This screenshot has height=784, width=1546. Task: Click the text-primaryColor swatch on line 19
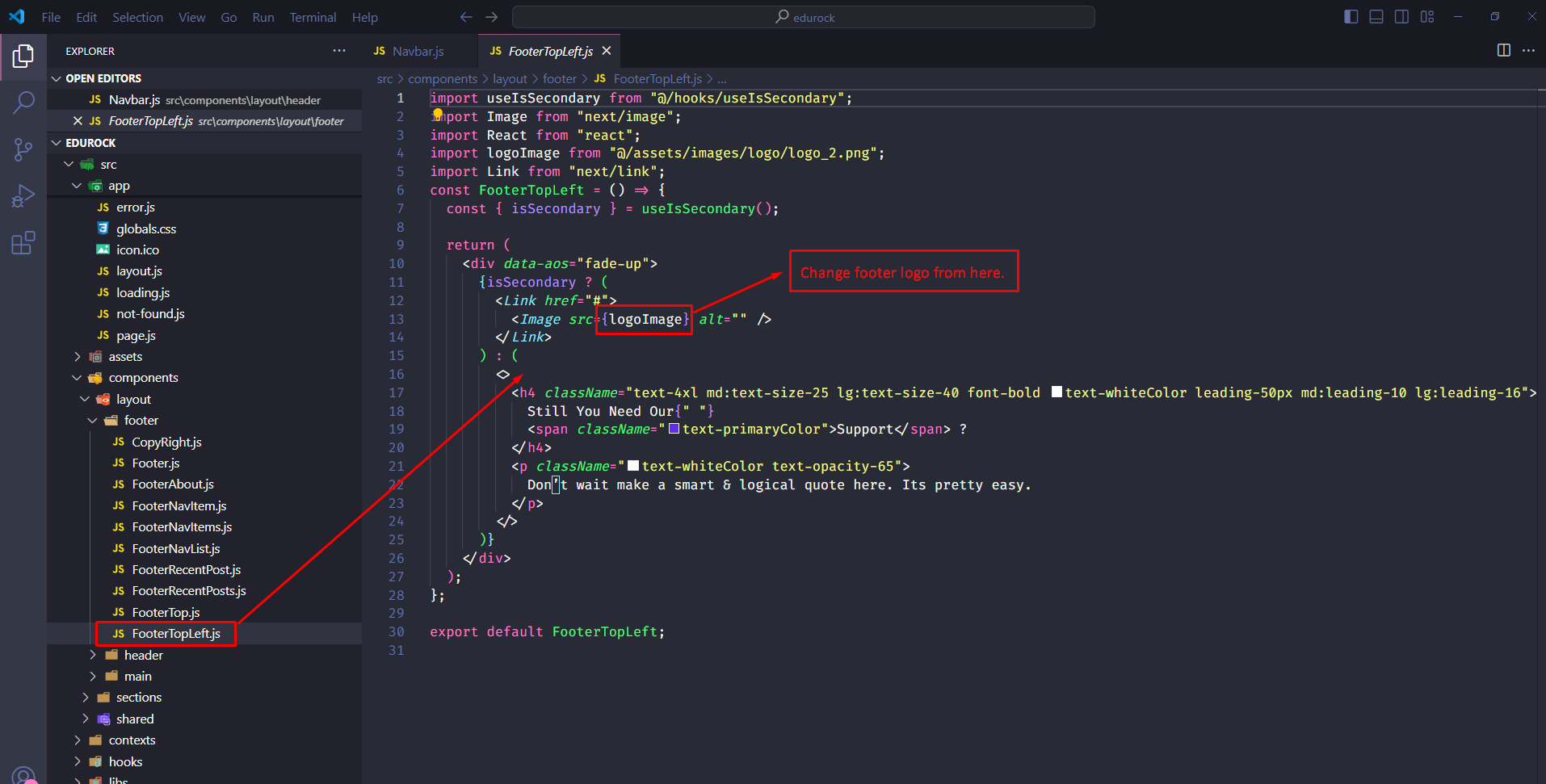[x=674, y=429]
